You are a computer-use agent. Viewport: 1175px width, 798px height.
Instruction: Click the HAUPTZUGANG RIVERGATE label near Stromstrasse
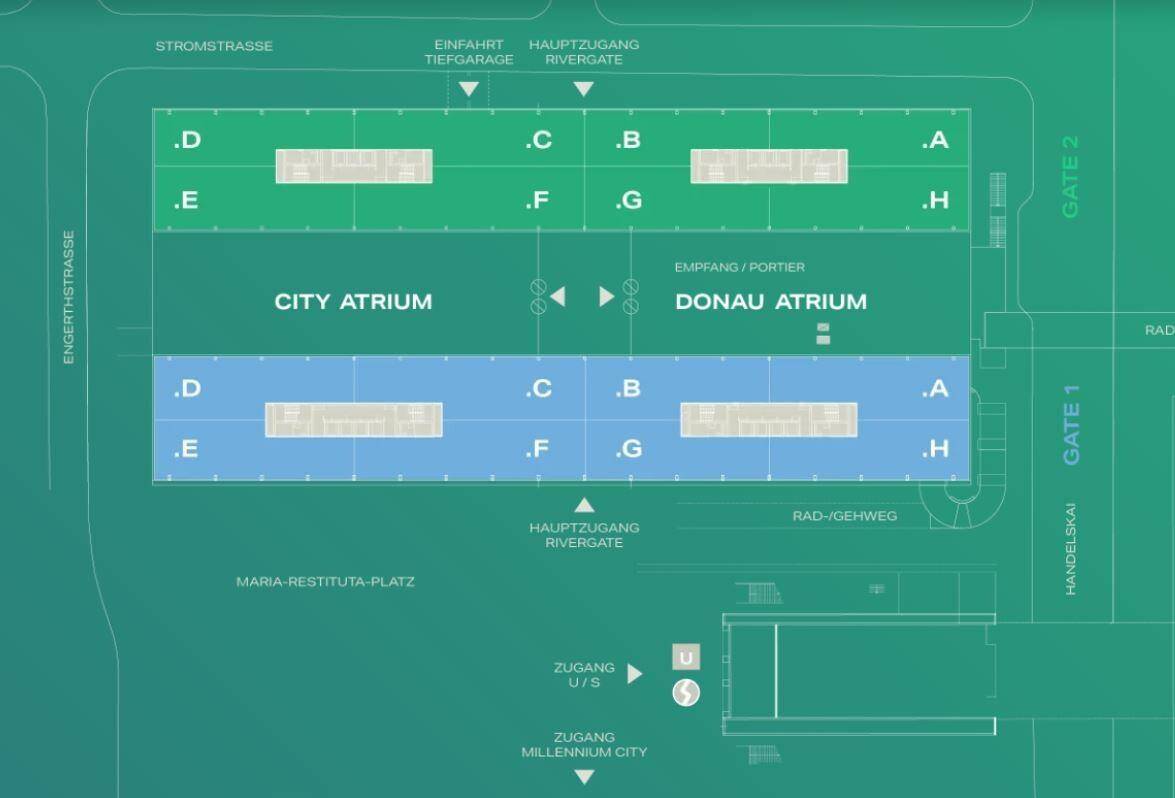584,52
